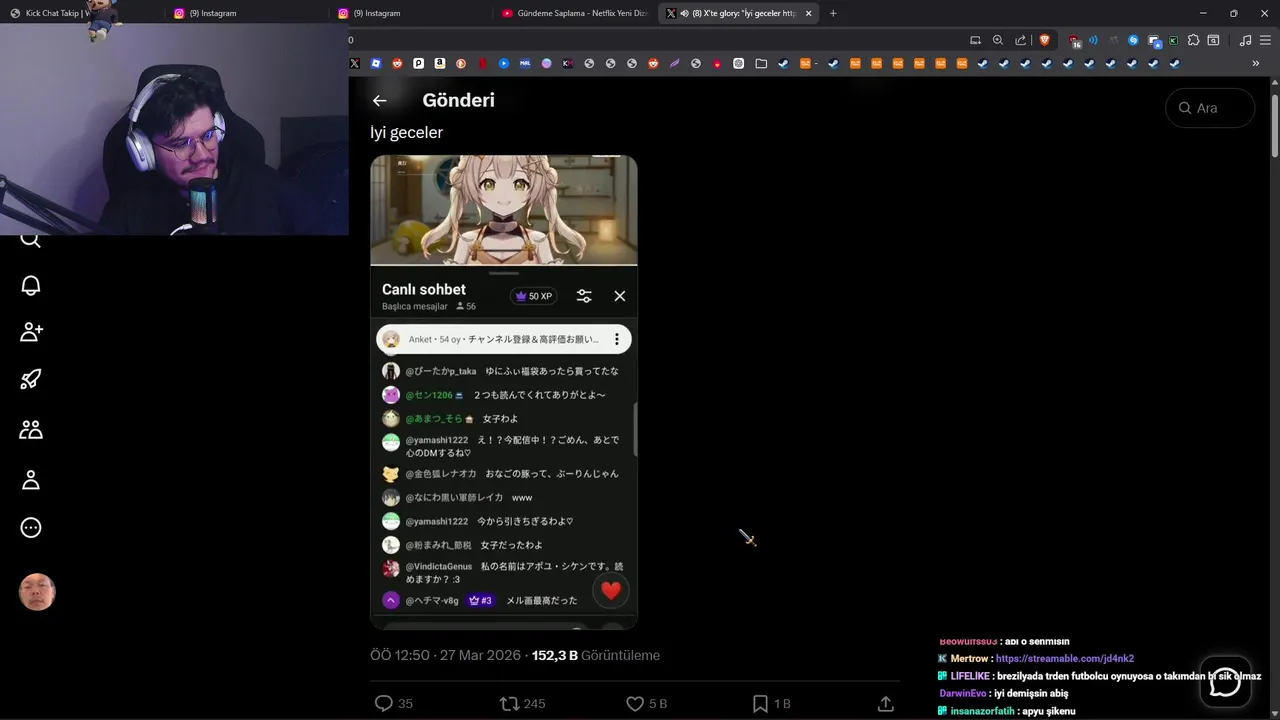The width and height of the screenshot is (1280, 720).
Task: Open the communities people icon in sidebar
Action: (31, 429)
